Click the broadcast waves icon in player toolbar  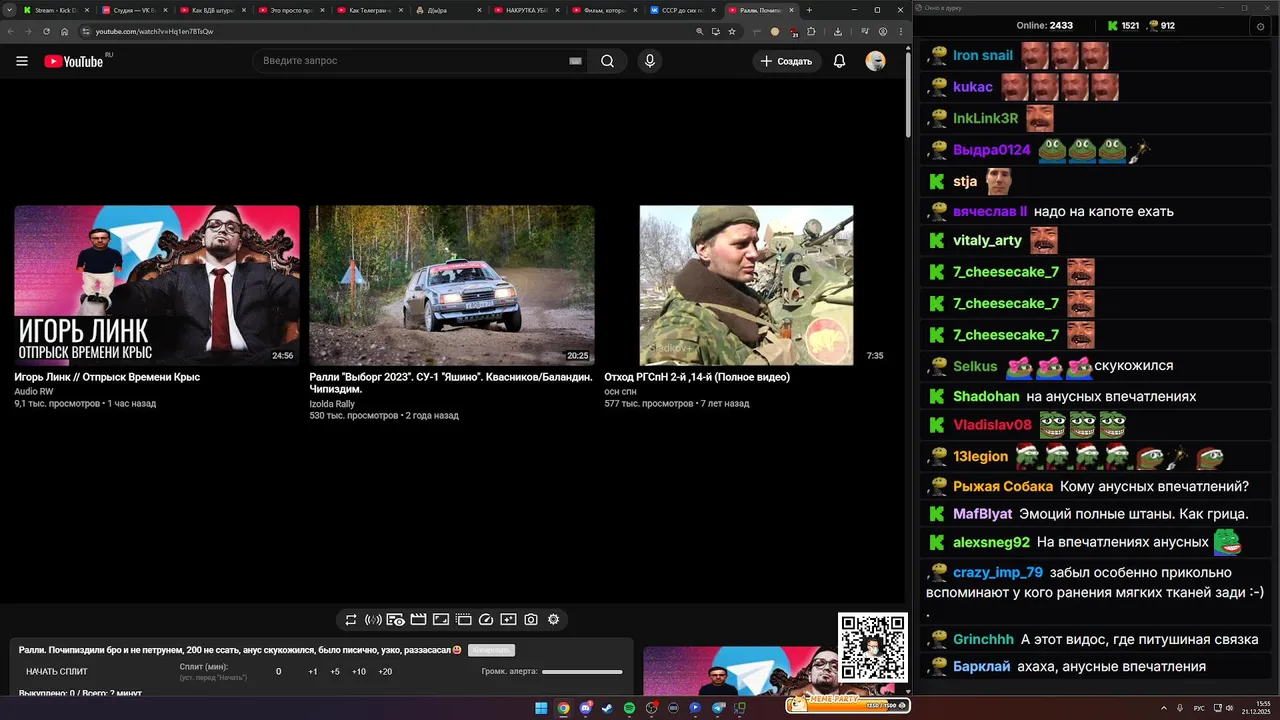(373, 620)
